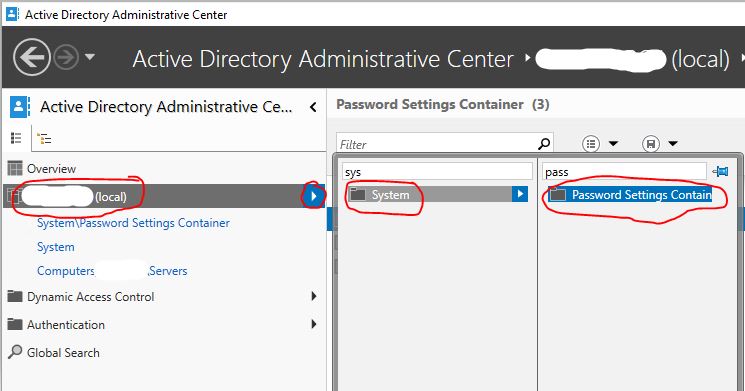Viewport: 745px width, 391px height.
Task: Expand the System folder's arrow in flyout
Action: tap(520, 194)
